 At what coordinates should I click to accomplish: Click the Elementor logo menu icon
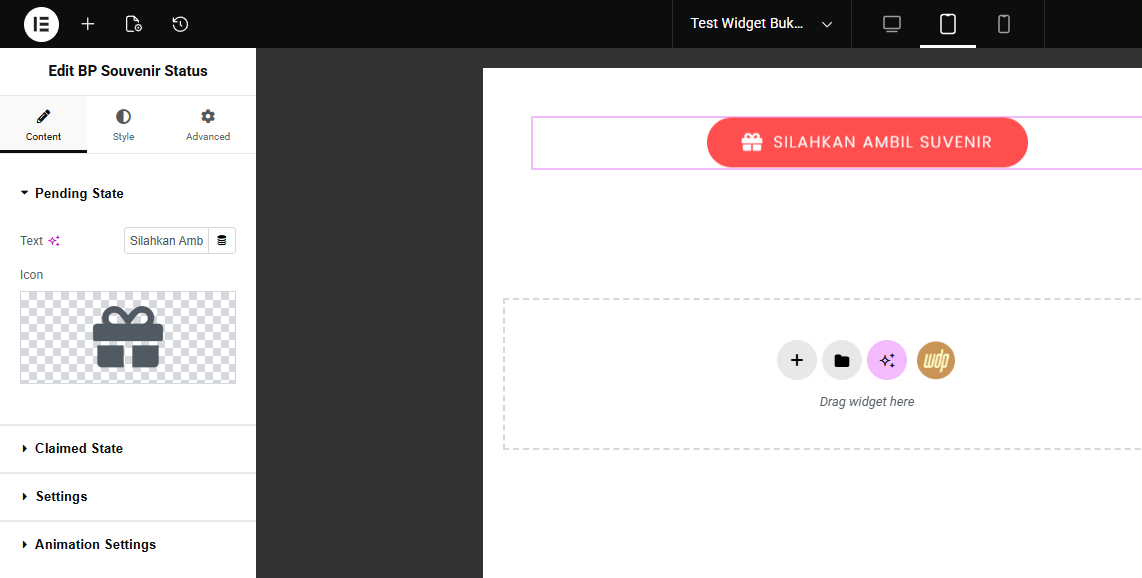click(41, 24)
